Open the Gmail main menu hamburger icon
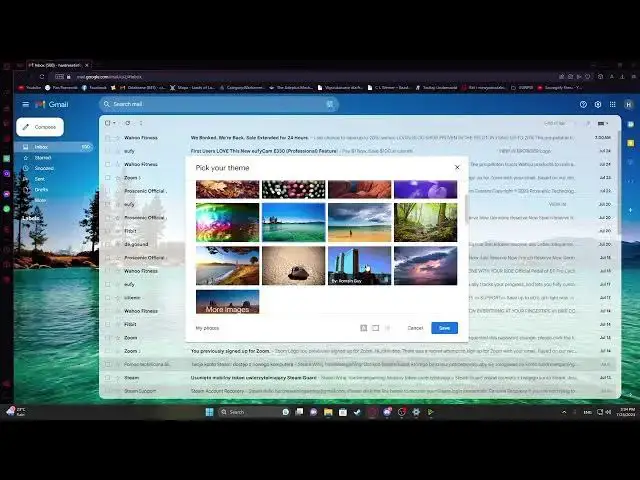Viewport: 640px width, 480px height. (x=25, y=104)
